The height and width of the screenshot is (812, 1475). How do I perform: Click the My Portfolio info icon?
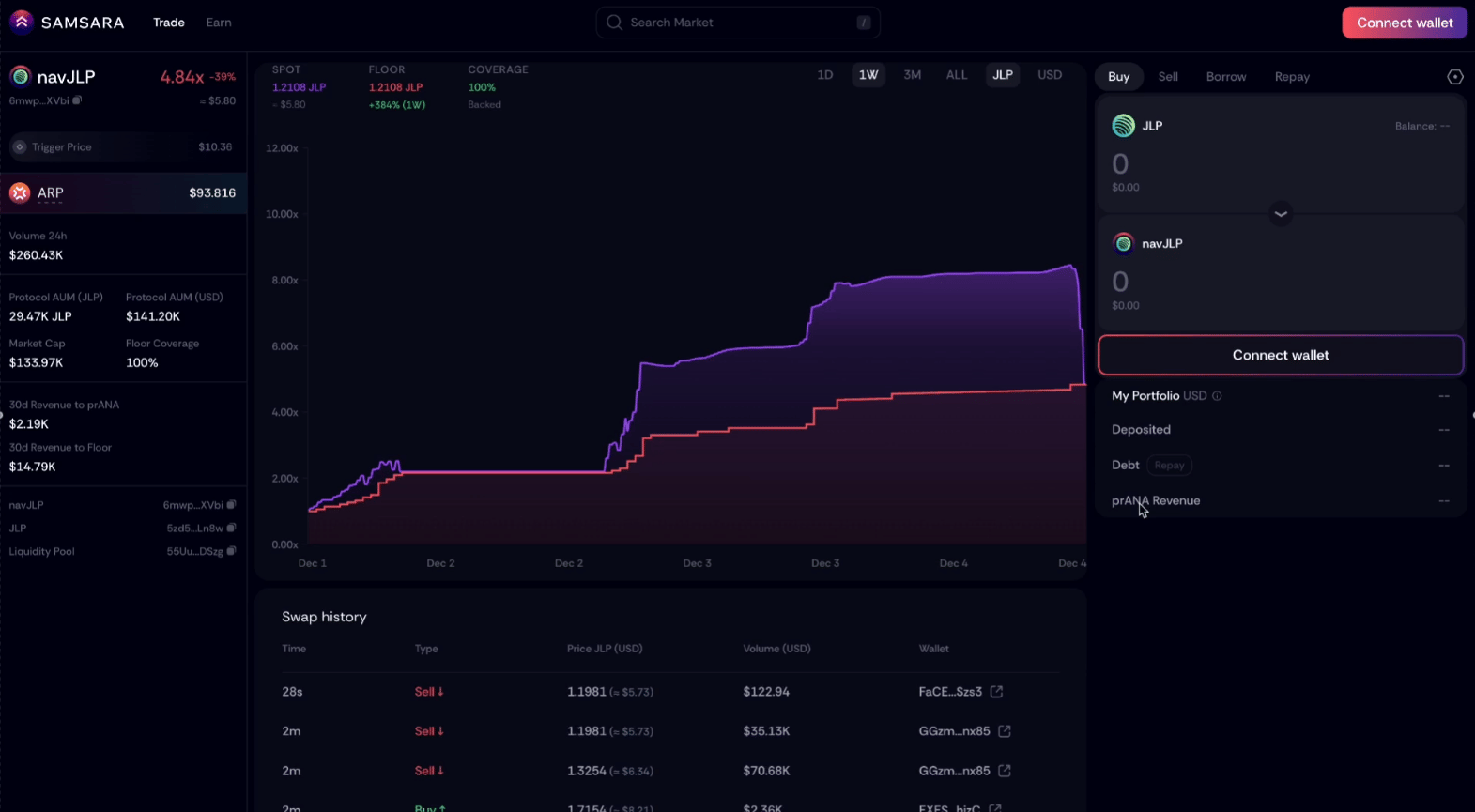1217,396
